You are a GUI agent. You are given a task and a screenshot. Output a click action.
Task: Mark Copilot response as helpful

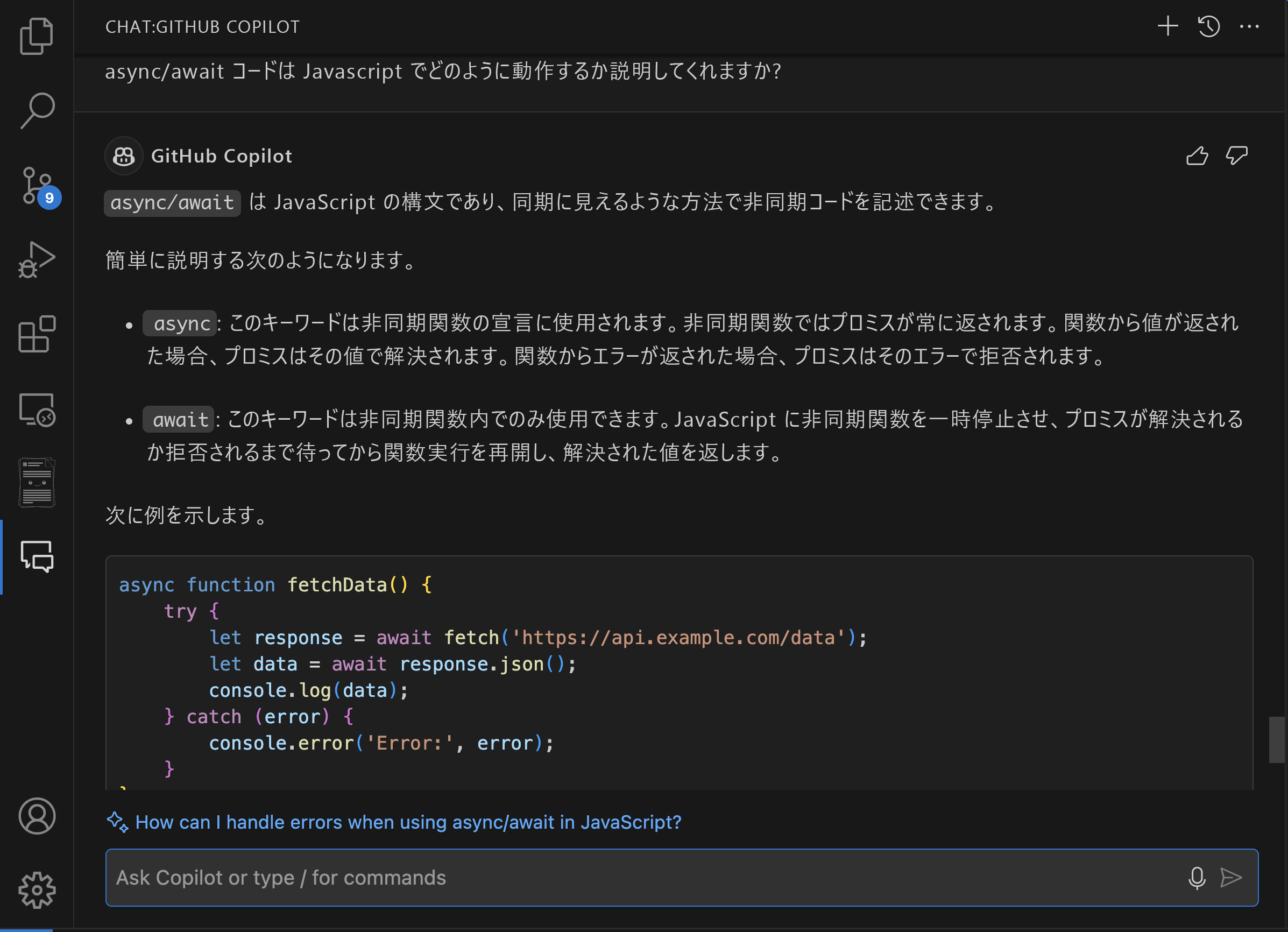point(1197,156)
